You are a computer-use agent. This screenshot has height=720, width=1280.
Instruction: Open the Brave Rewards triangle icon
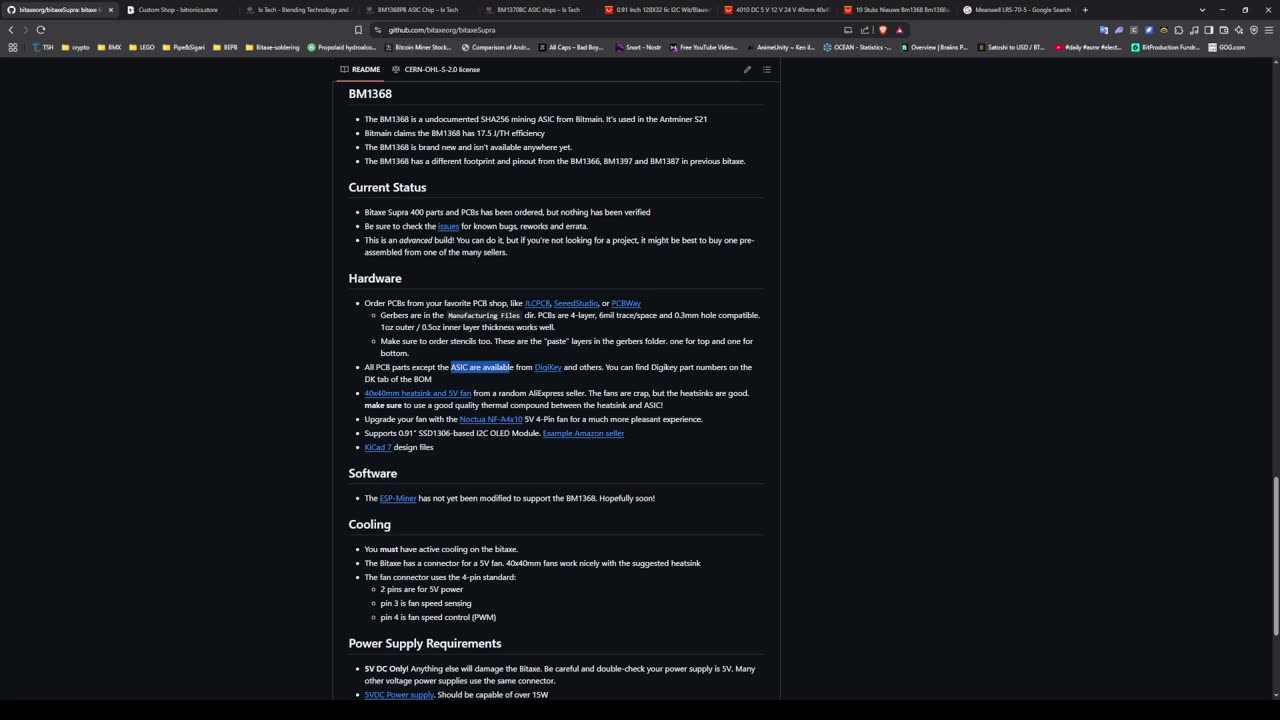900,30
